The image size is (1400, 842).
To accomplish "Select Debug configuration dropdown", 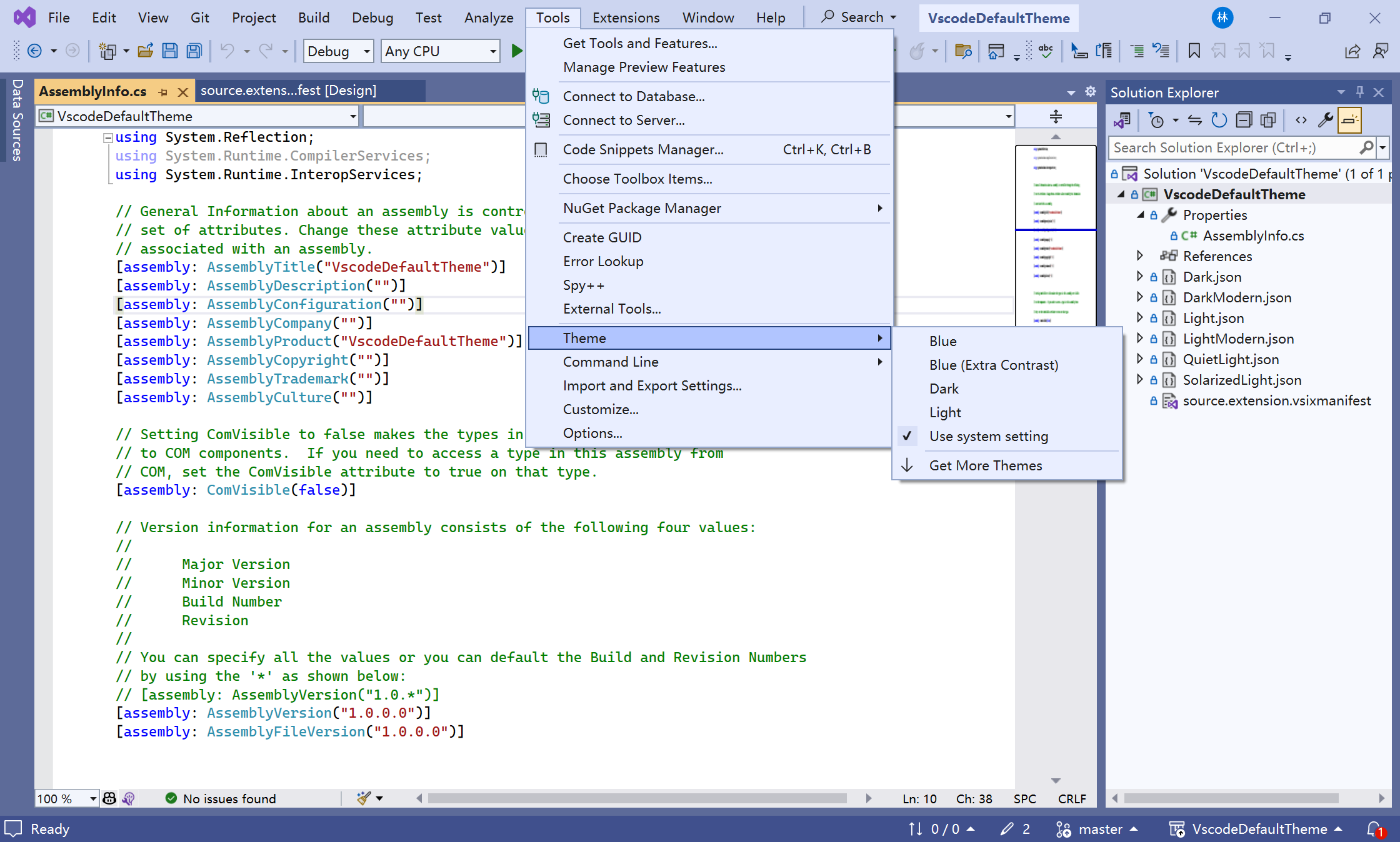I will point(337,51).
